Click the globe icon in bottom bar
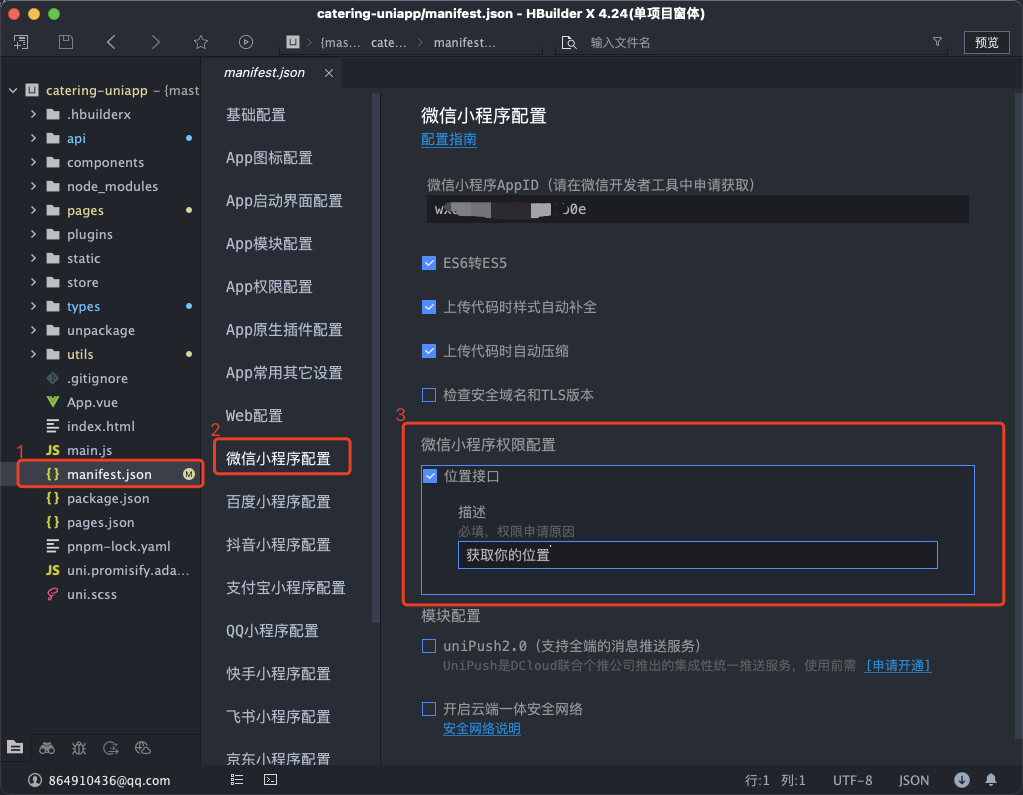This screenshot has height=795, width=1023. pos(143,747)
